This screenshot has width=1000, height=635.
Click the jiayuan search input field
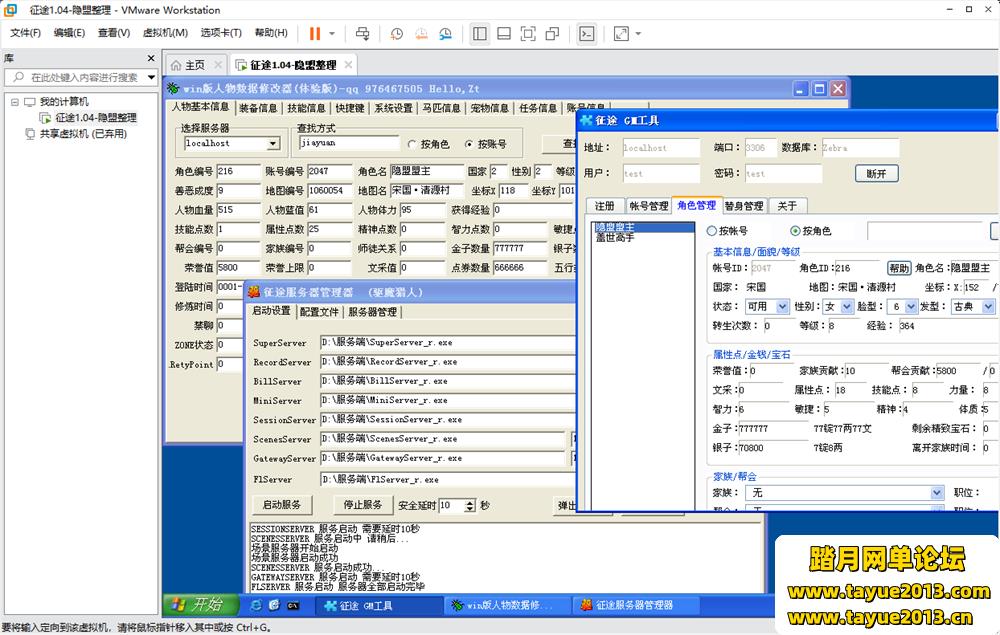pos(349,143)
